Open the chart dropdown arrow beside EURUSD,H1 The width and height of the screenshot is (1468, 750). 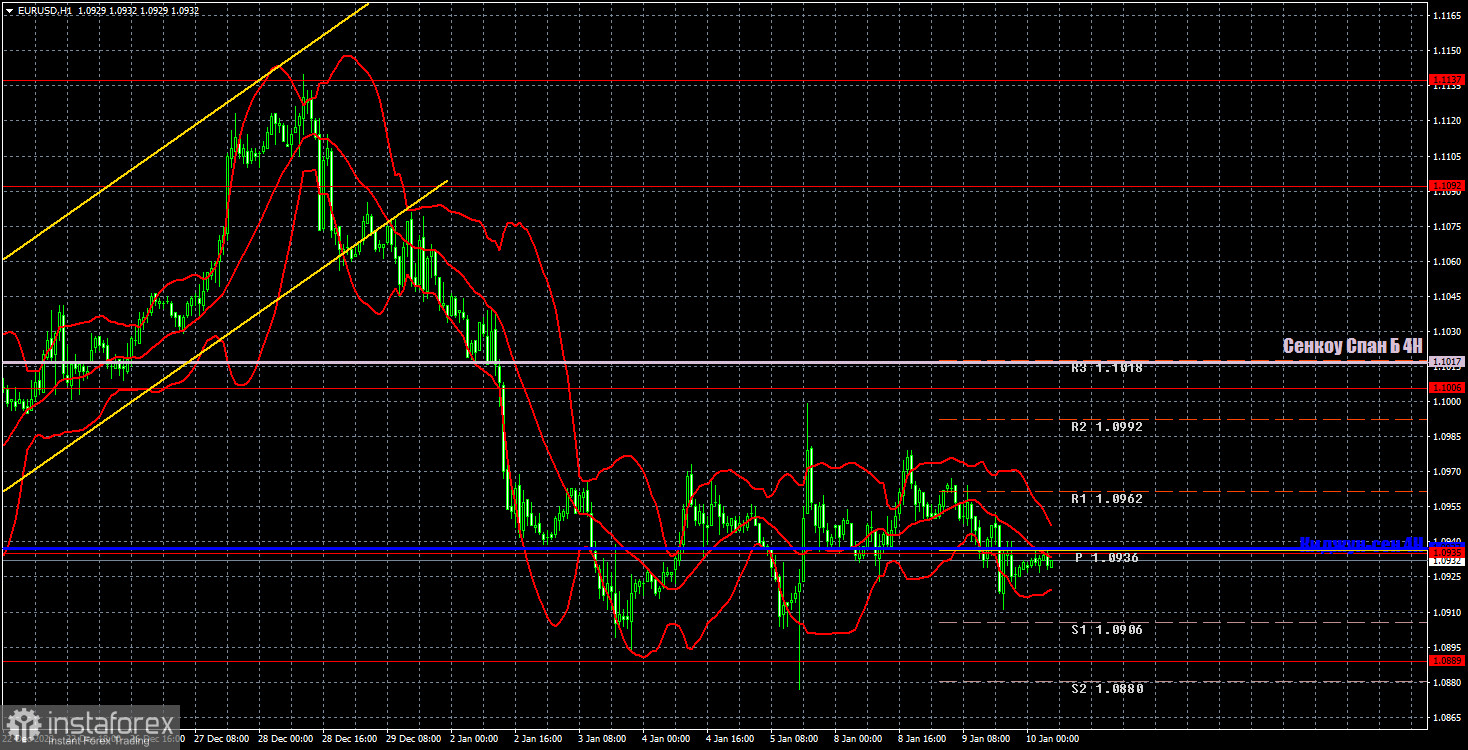click(x=9, y=10)
